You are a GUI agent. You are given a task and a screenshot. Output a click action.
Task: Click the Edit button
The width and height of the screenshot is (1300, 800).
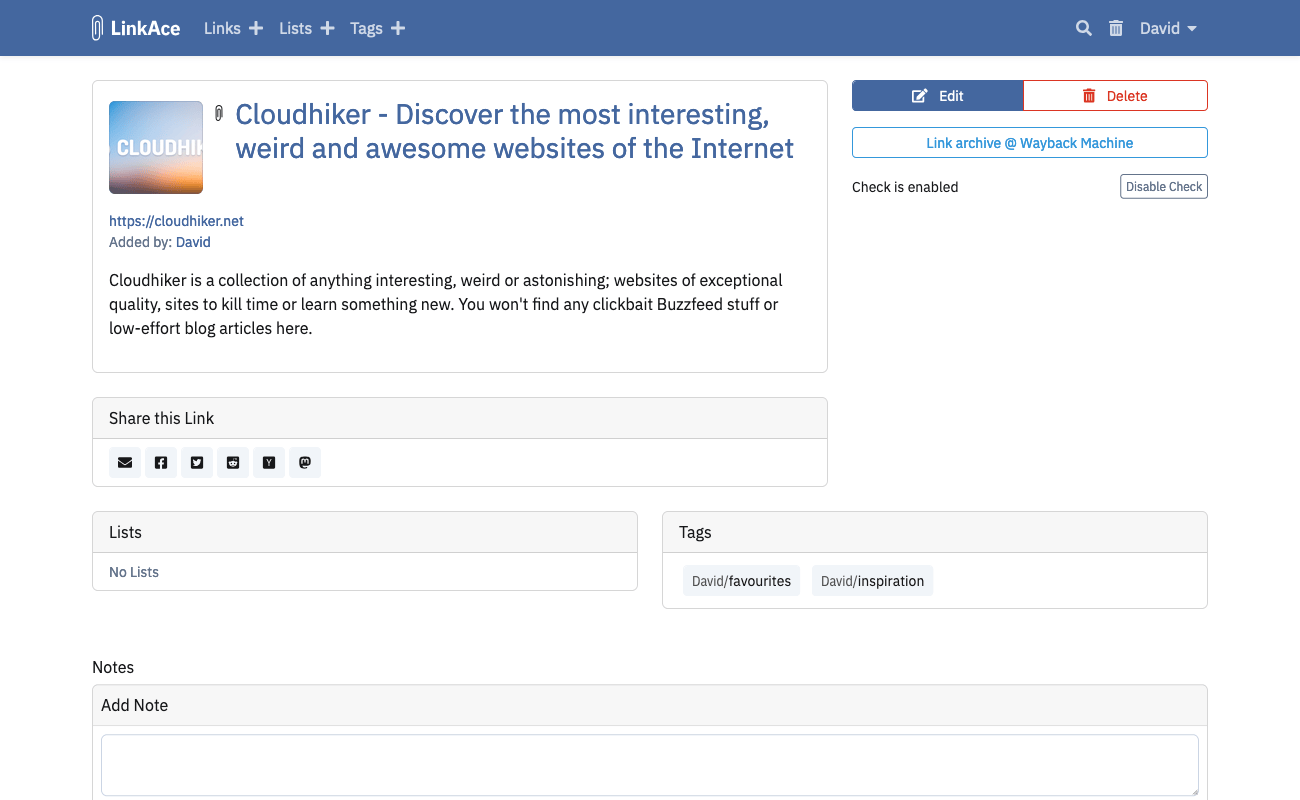coord(938,96)
